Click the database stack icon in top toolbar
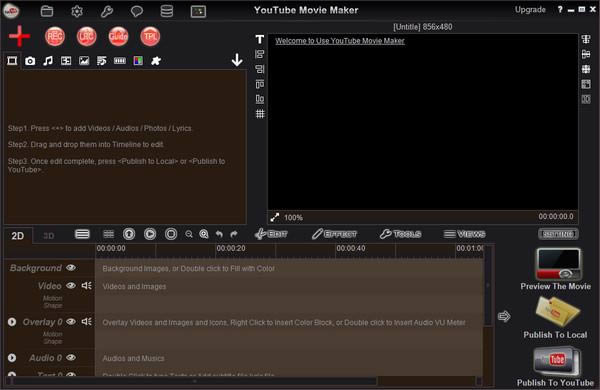The height and width of the screenshot is (390, 600). click(x=166, y=11)
